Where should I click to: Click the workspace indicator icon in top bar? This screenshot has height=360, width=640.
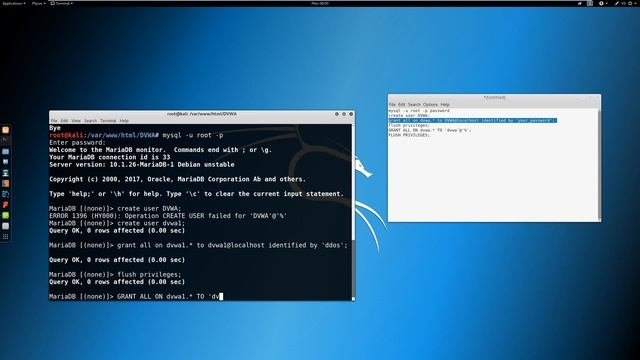590,3
